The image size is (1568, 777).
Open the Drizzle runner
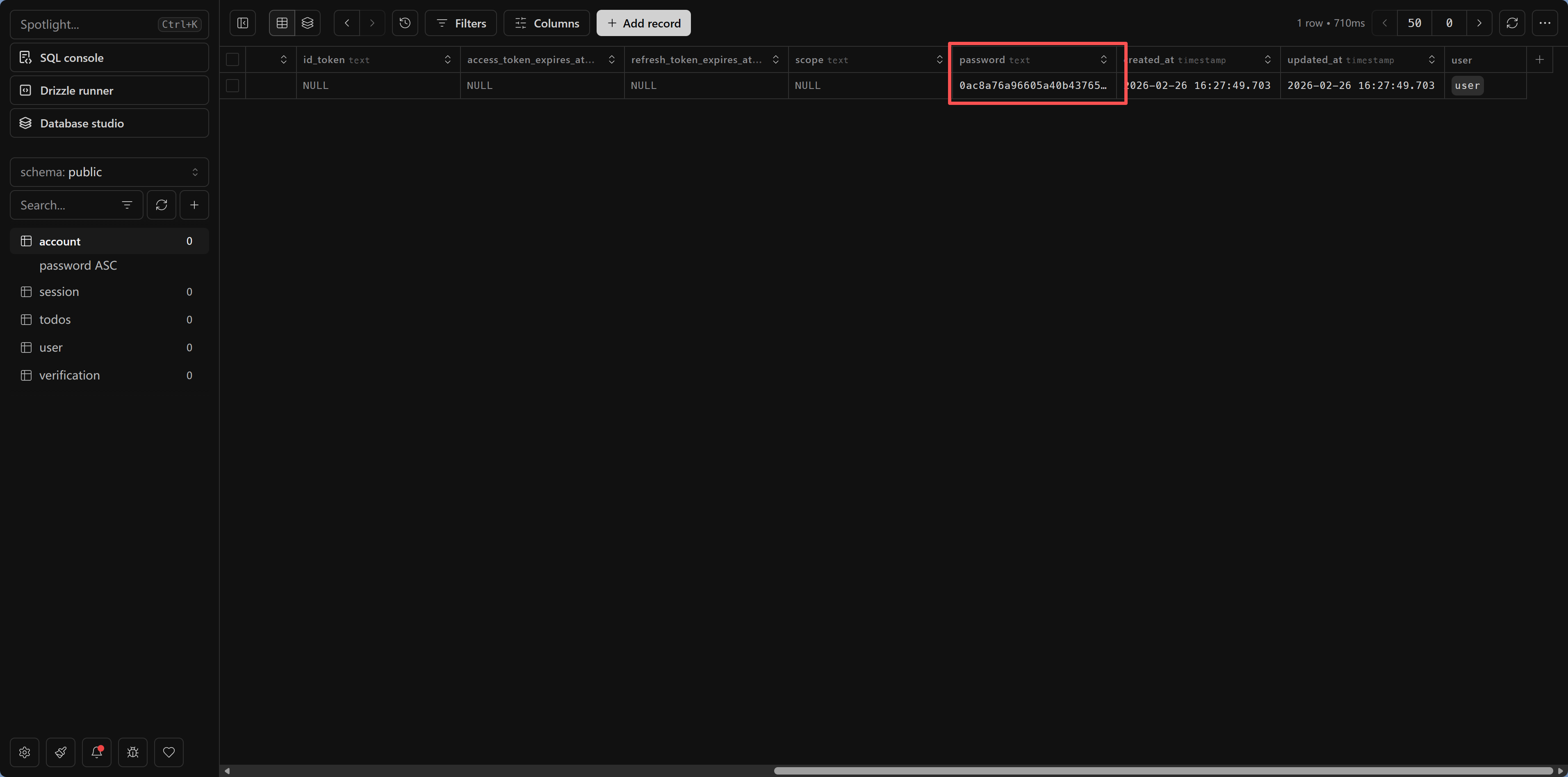click(x=109, y=91)
